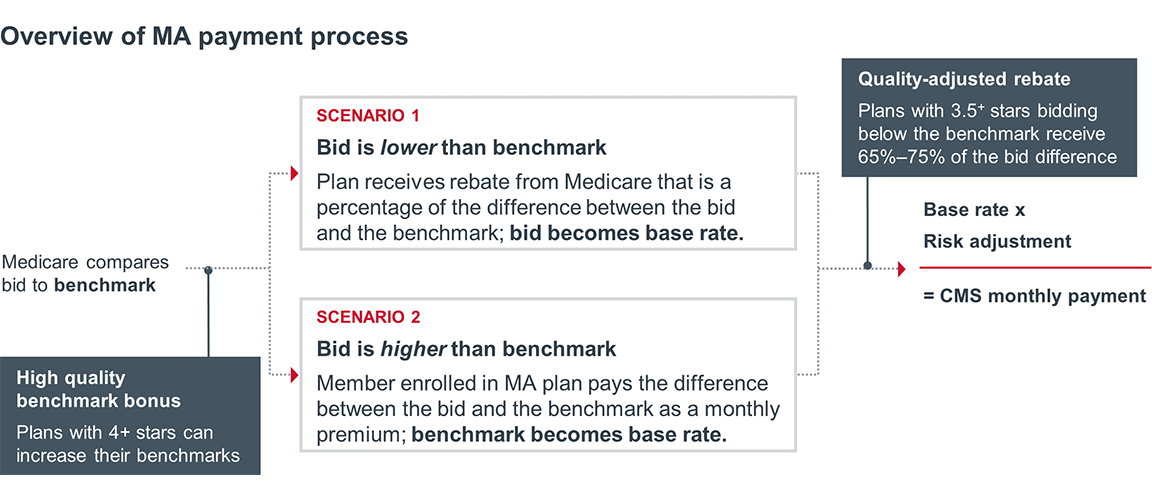Click the connector dot below Quality-adjusted rebate box

tap(867, 266)
